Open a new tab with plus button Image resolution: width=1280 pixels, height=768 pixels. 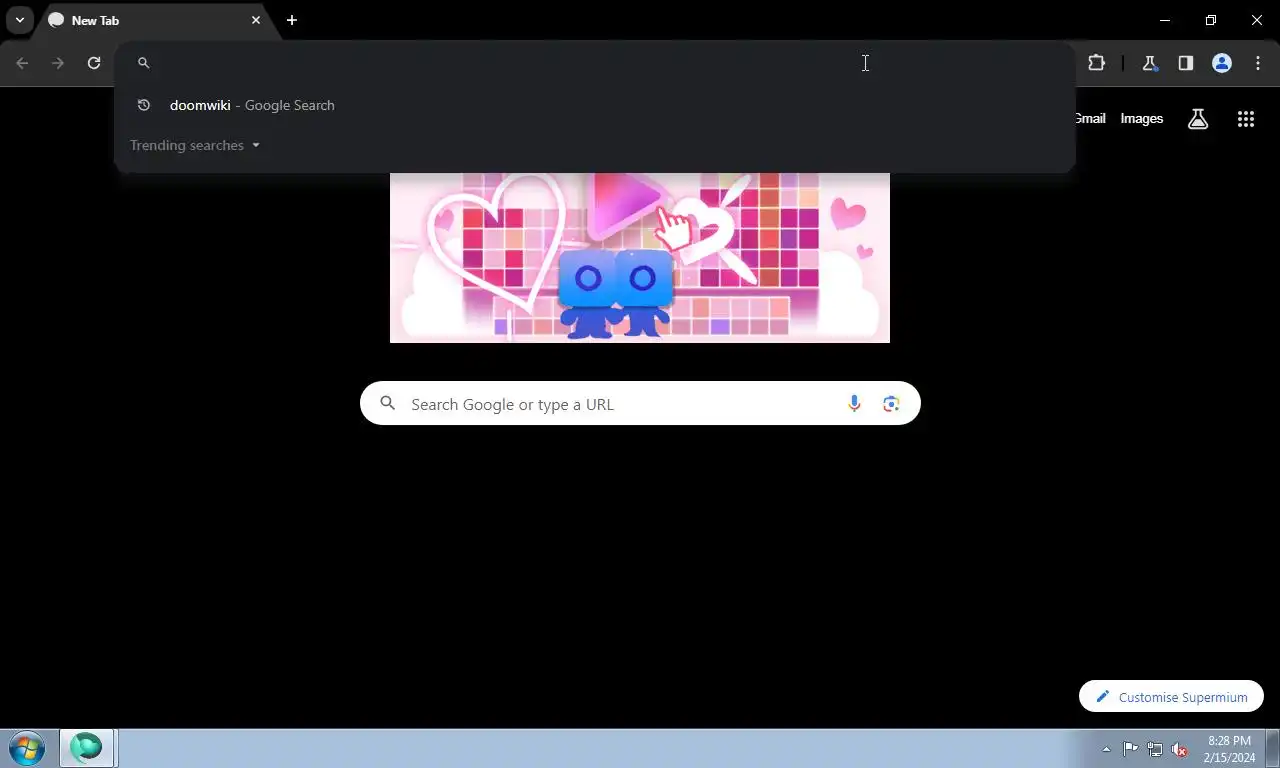point(292,20)
